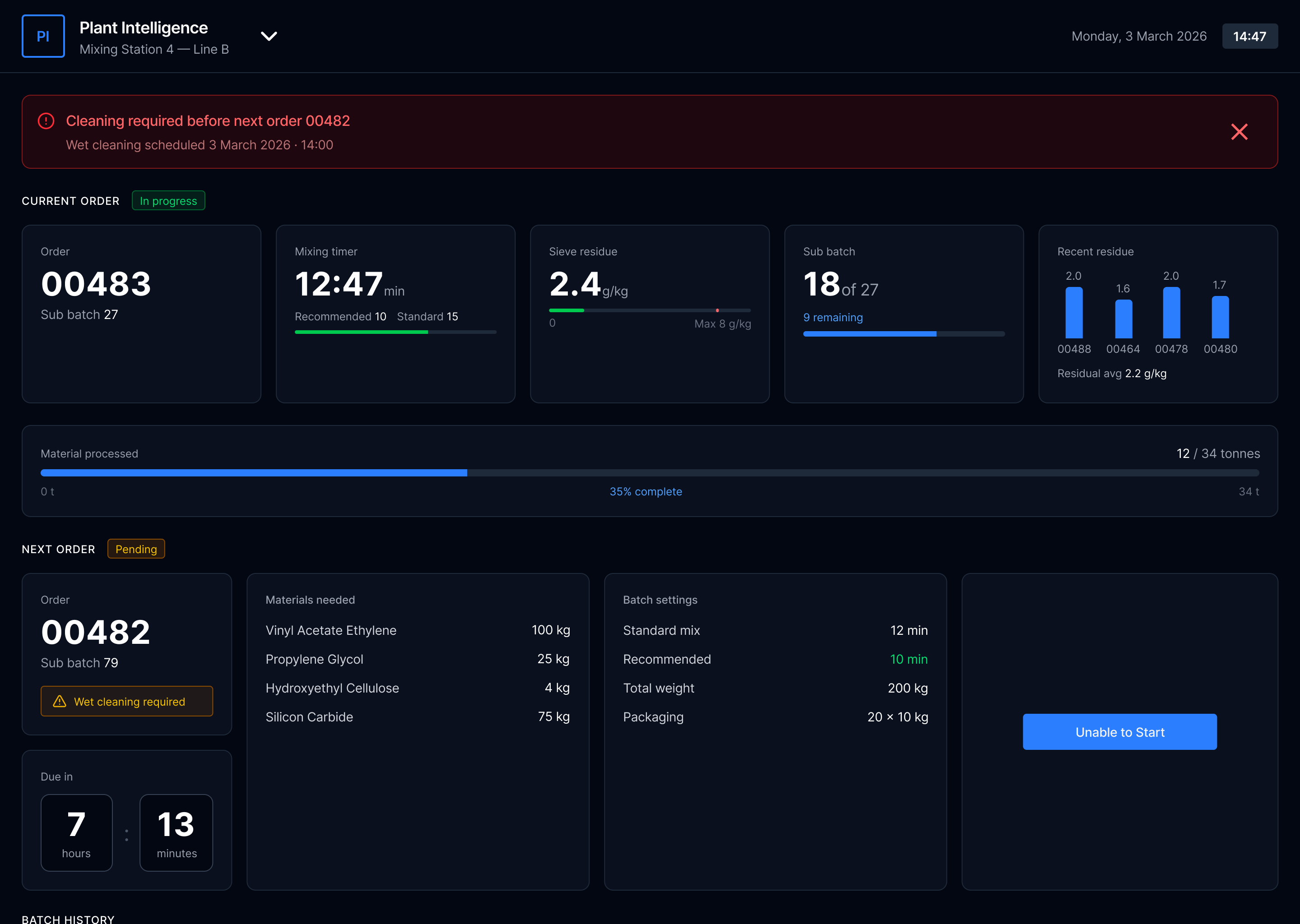
Task: Select the 00488 residue bar
Action: (1073, 313)
